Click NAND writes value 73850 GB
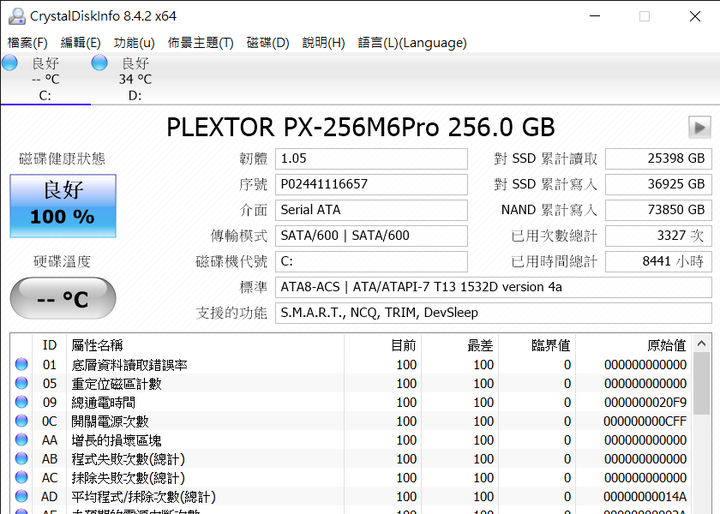Image resolution: width=720 pixels, height=514 pixels. [x=658, y=210]
